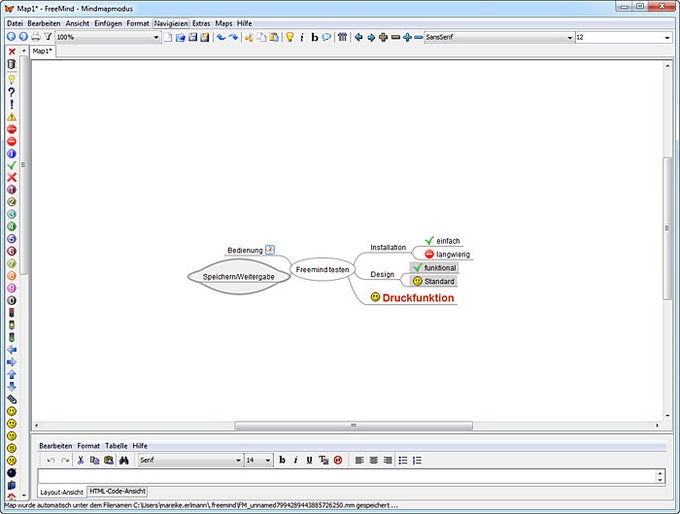Switch to Layout-Ansicht tab
680x514 pixels.
(x=62, y=492)
